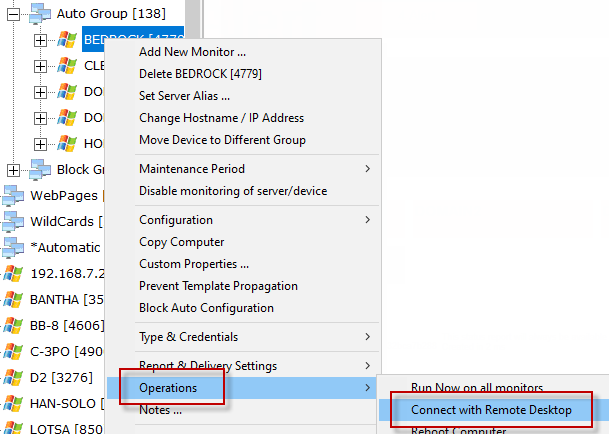Click the WebPages group icon
The height and width of the screenshot is (434, 609).
tap(13, 195)
